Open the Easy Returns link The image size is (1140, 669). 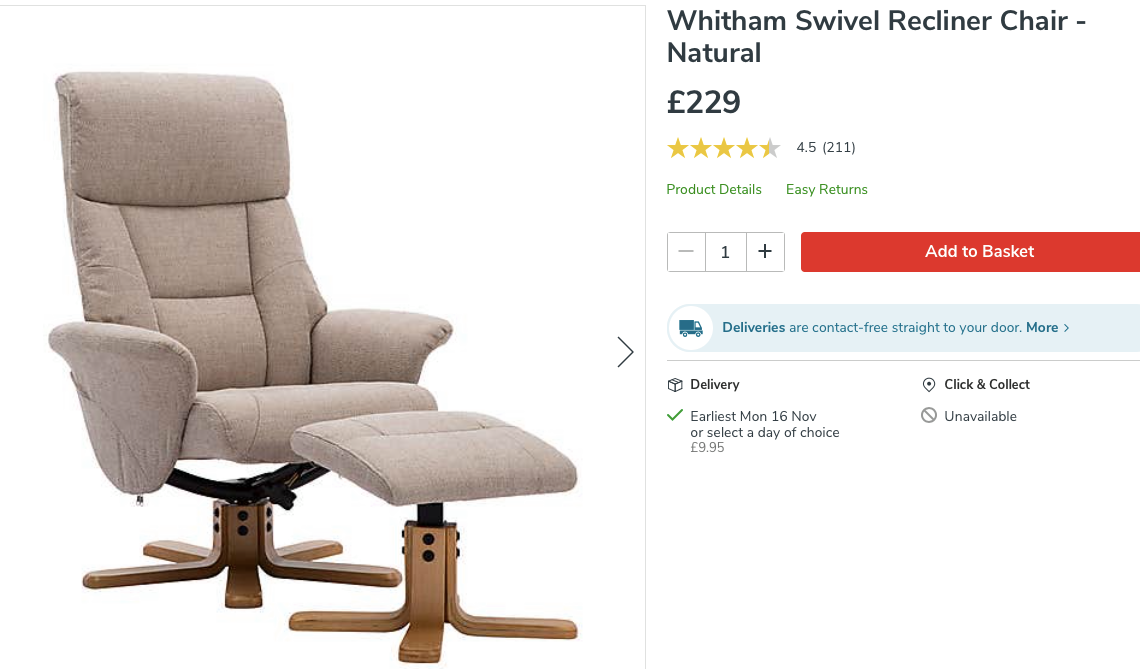[827, 189]
